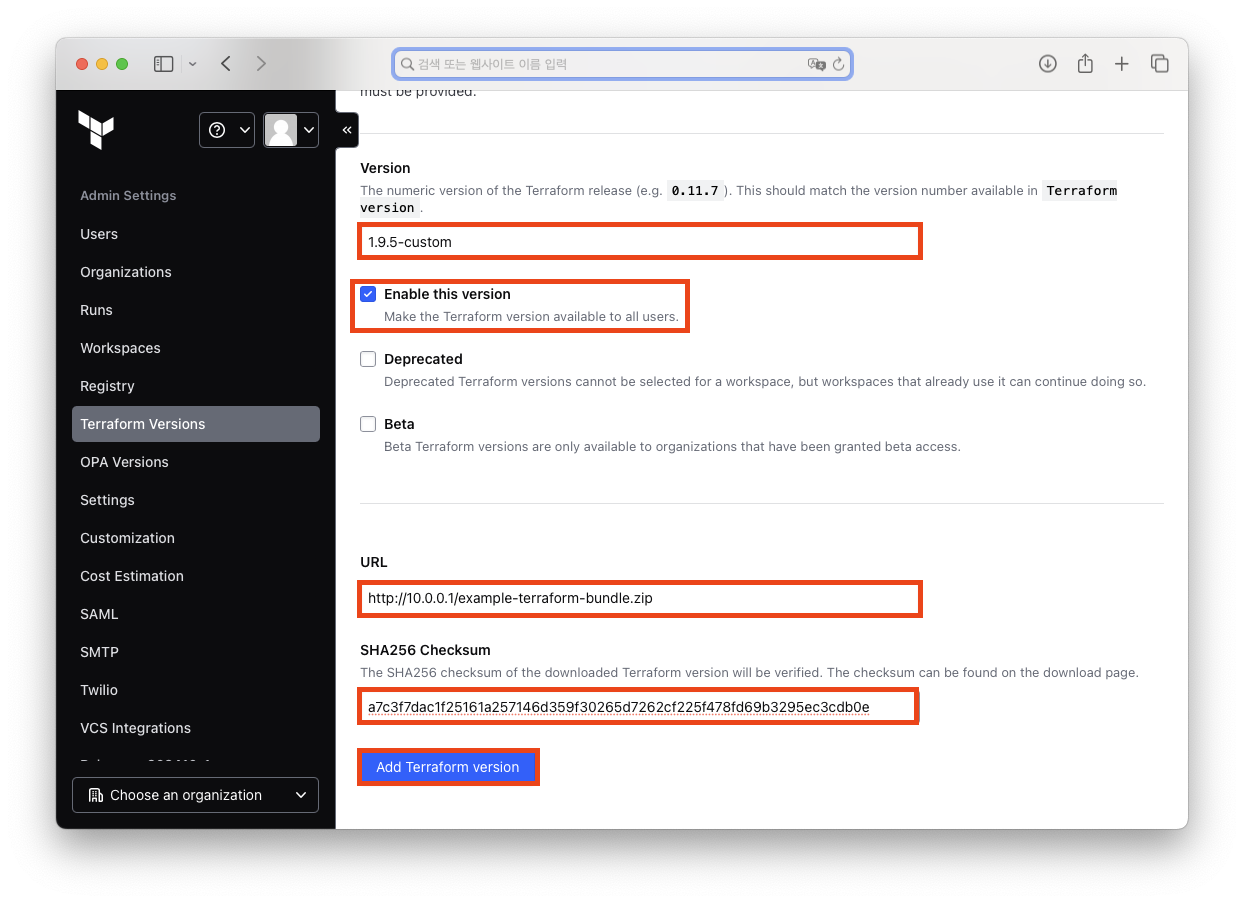Click Add Terraform version button

click(x=448, y=767)
